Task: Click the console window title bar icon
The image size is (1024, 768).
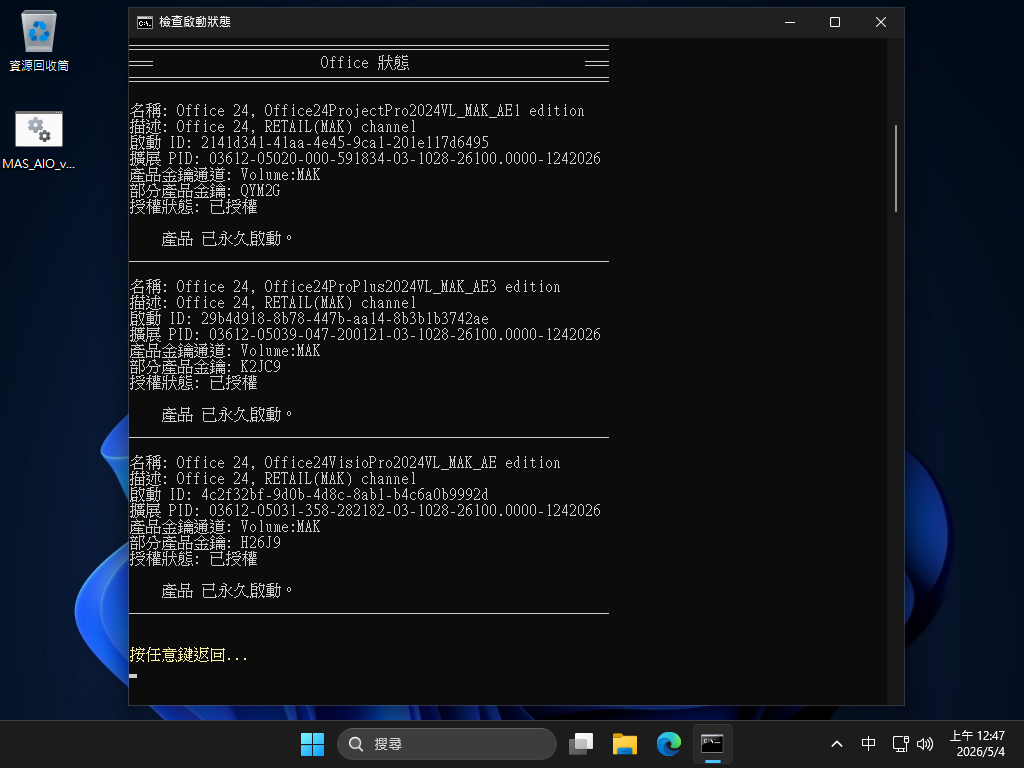Action: 144,22
